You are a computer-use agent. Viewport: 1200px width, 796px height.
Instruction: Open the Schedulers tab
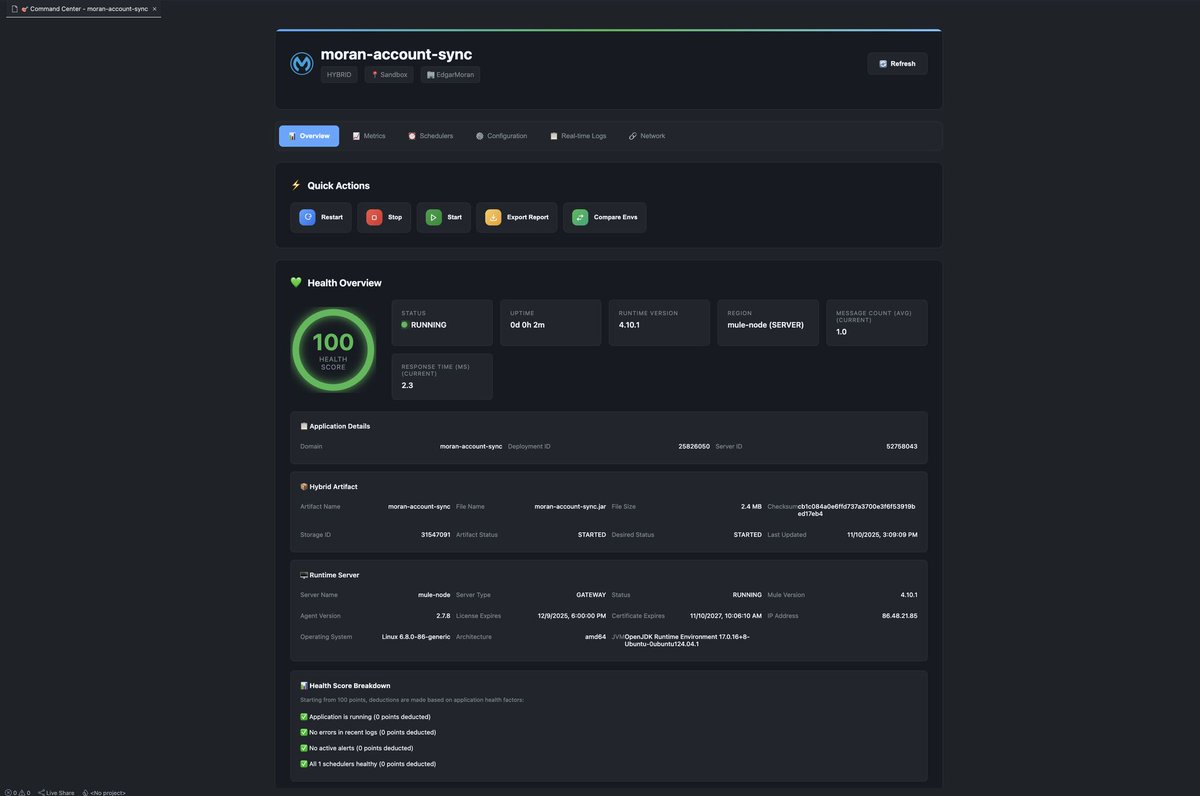[x=431, y=136]
